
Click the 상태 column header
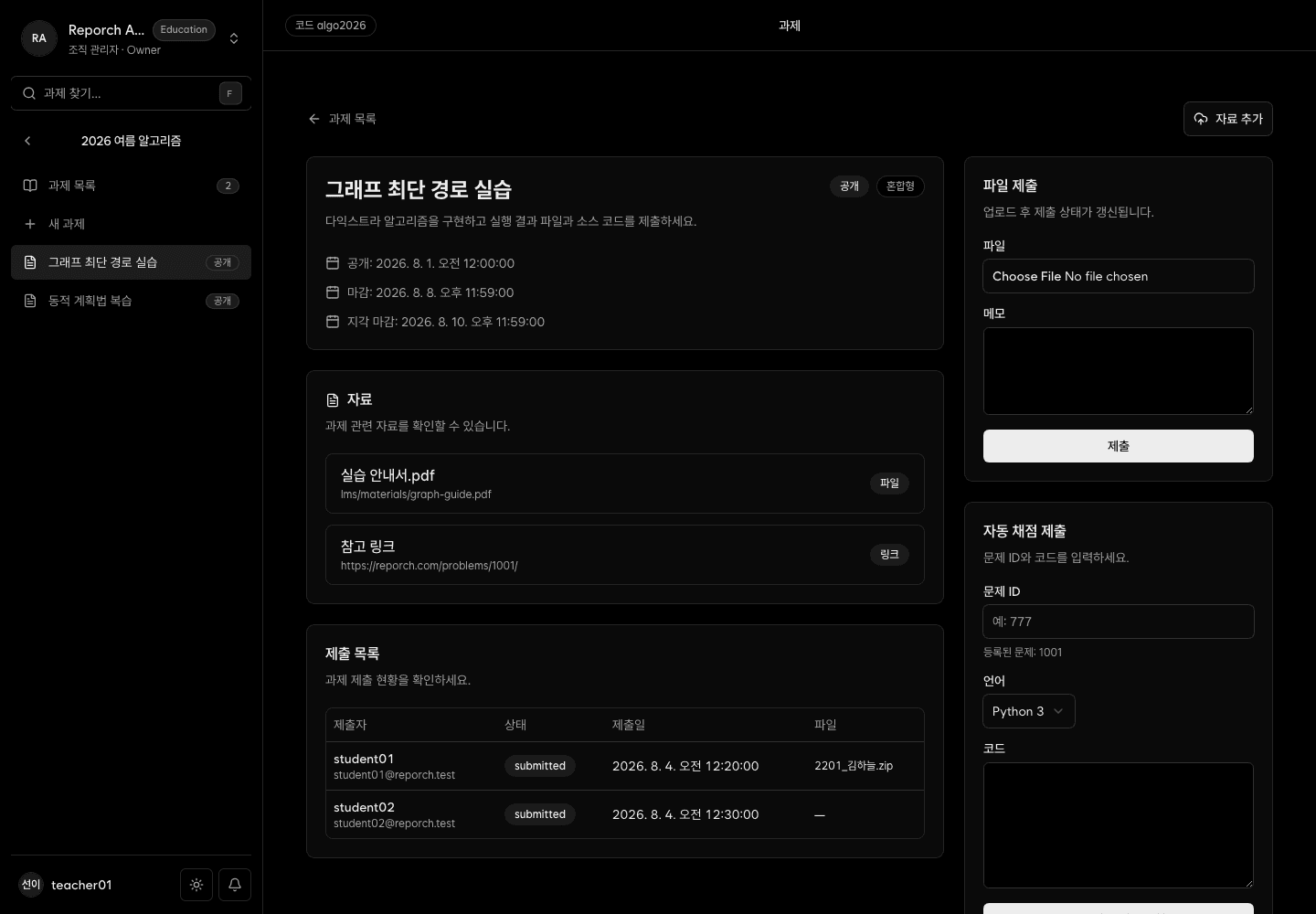tap(515, 725)
